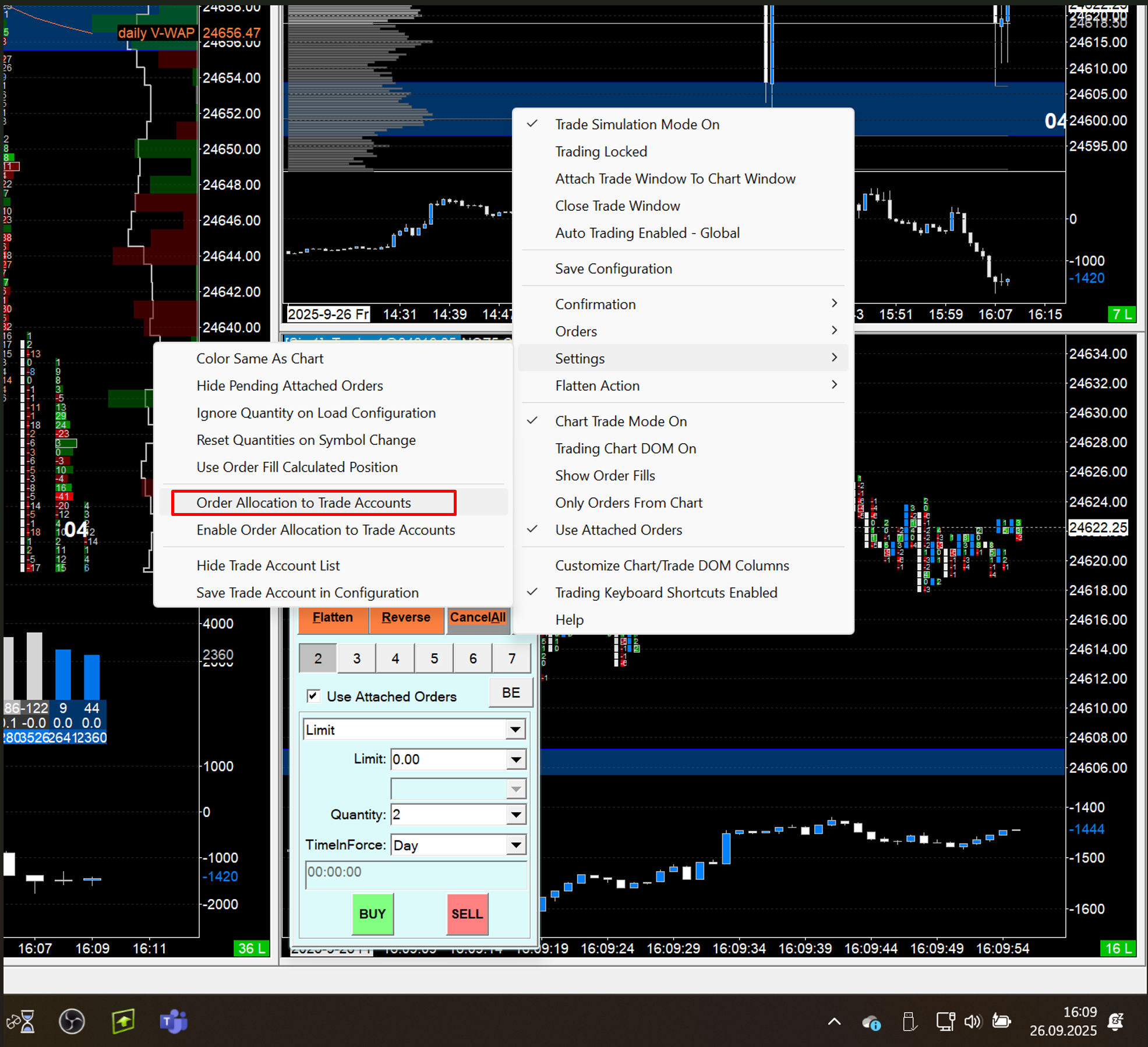Open Microsoft Teams in the taskbar
The width and height of the screenshot is (1148, 1047).
point(173,1021)
